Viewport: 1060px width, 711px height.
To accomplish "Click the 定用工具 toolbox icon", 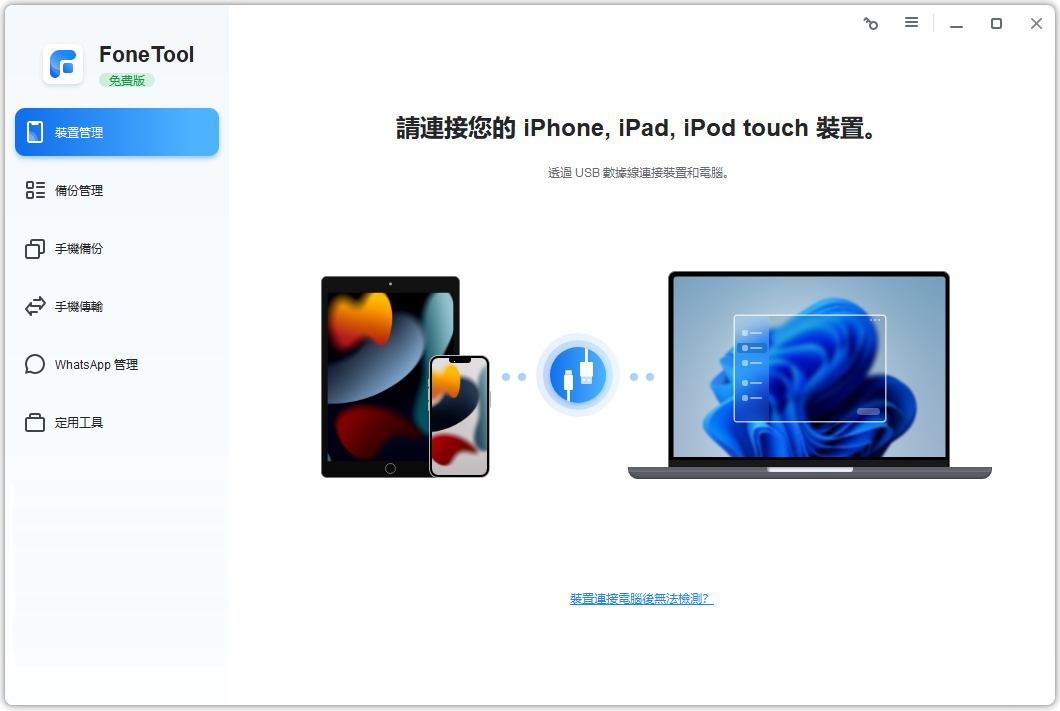I will pos(35,422).
